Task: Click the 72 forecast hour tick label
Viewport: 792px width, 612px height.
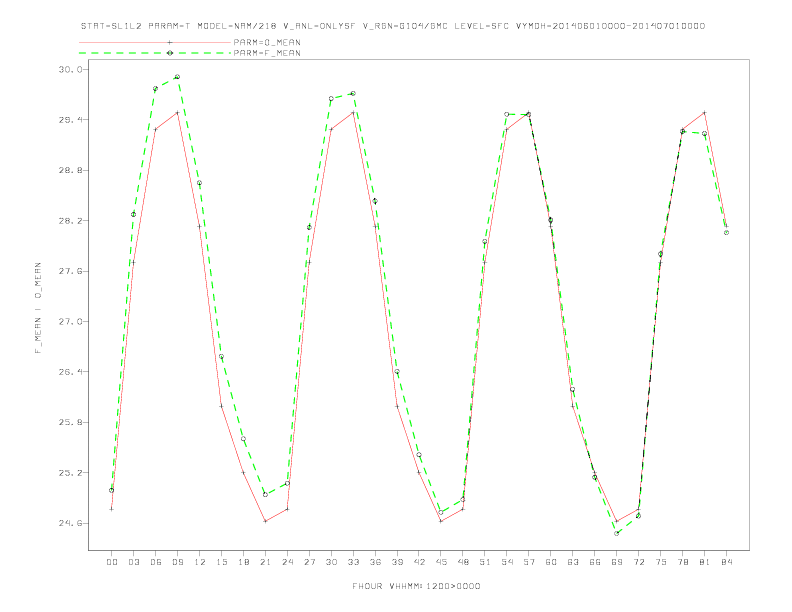Action: point(638,562)
